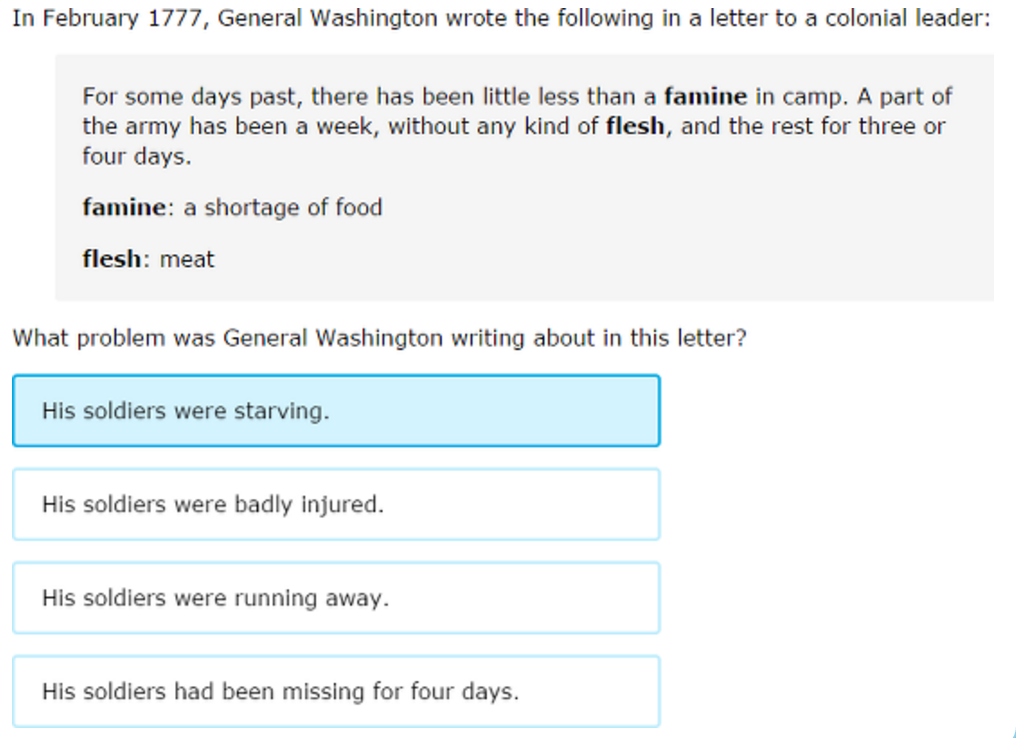The height and width of the screenshot is (738, 1016).
Task: Click bold word 'famine' in the letter passage
Action: pyautogui.click(x=706, y=97)
